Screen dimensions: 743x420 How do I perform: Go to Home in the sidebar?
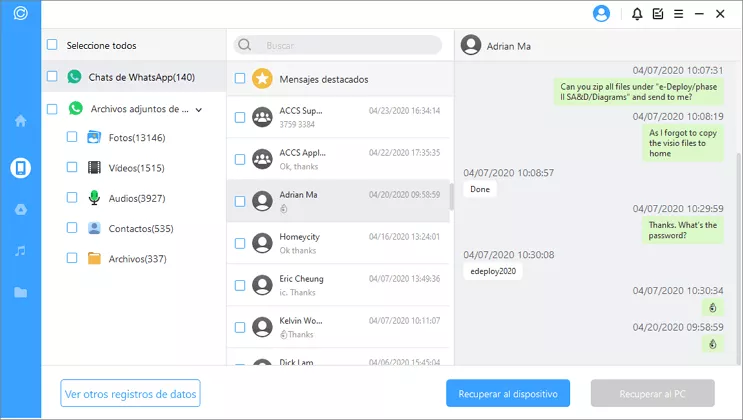pyautogui.click(x=20, y=121)
